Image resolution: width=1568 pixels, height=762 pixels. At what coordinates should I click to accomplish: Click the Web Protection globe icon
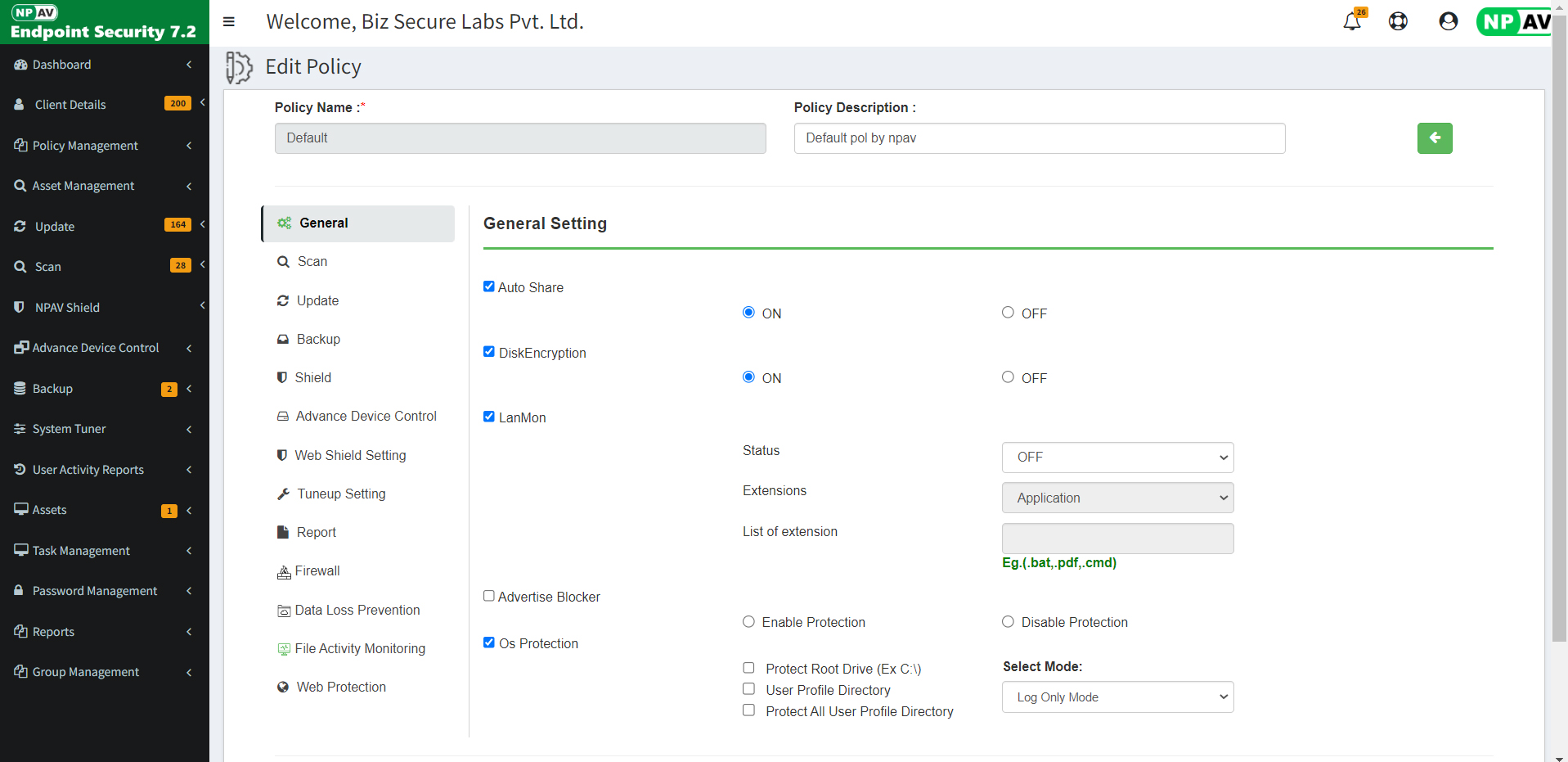pyautogui.click(x=283, y=688)
